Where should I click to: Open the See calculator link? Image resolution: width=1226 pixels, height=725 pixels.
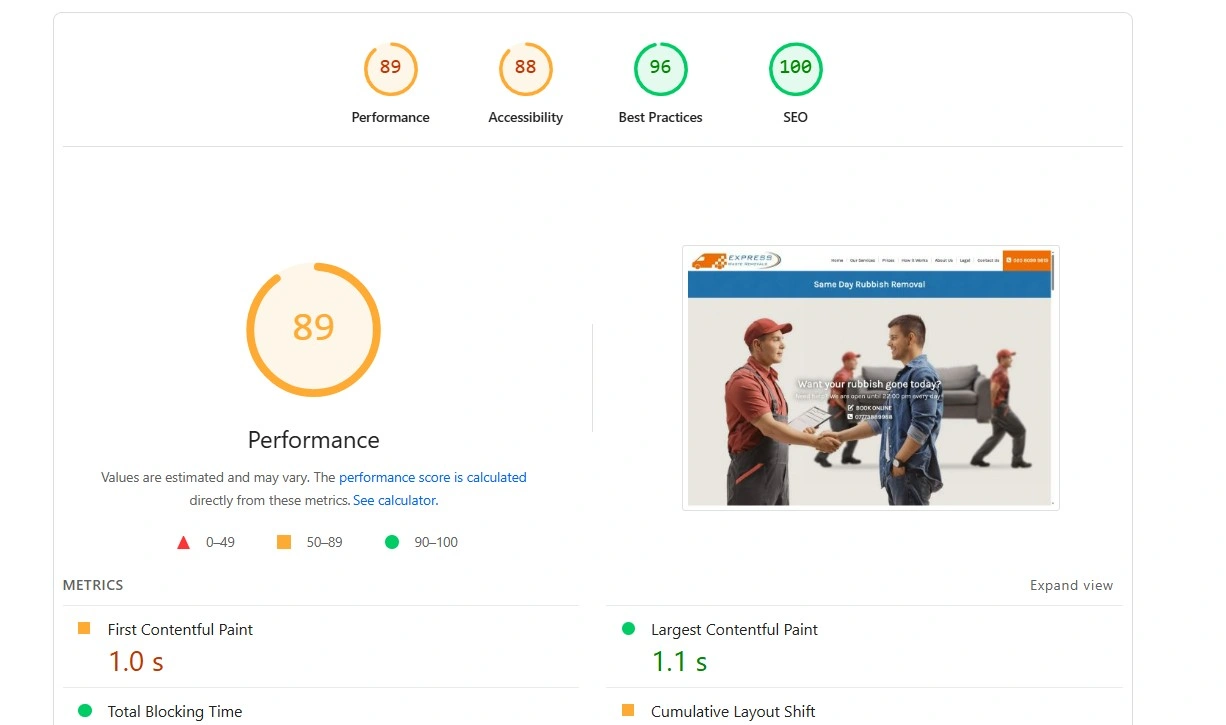(394, 499)
